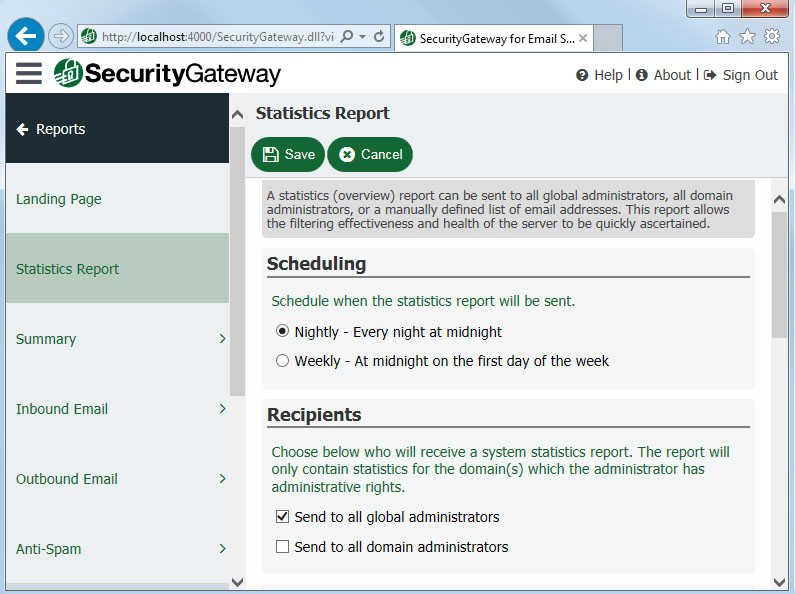Select Weekly schedule radio button
This screenshot has width=795, height=594.
[x=282, y=360]
